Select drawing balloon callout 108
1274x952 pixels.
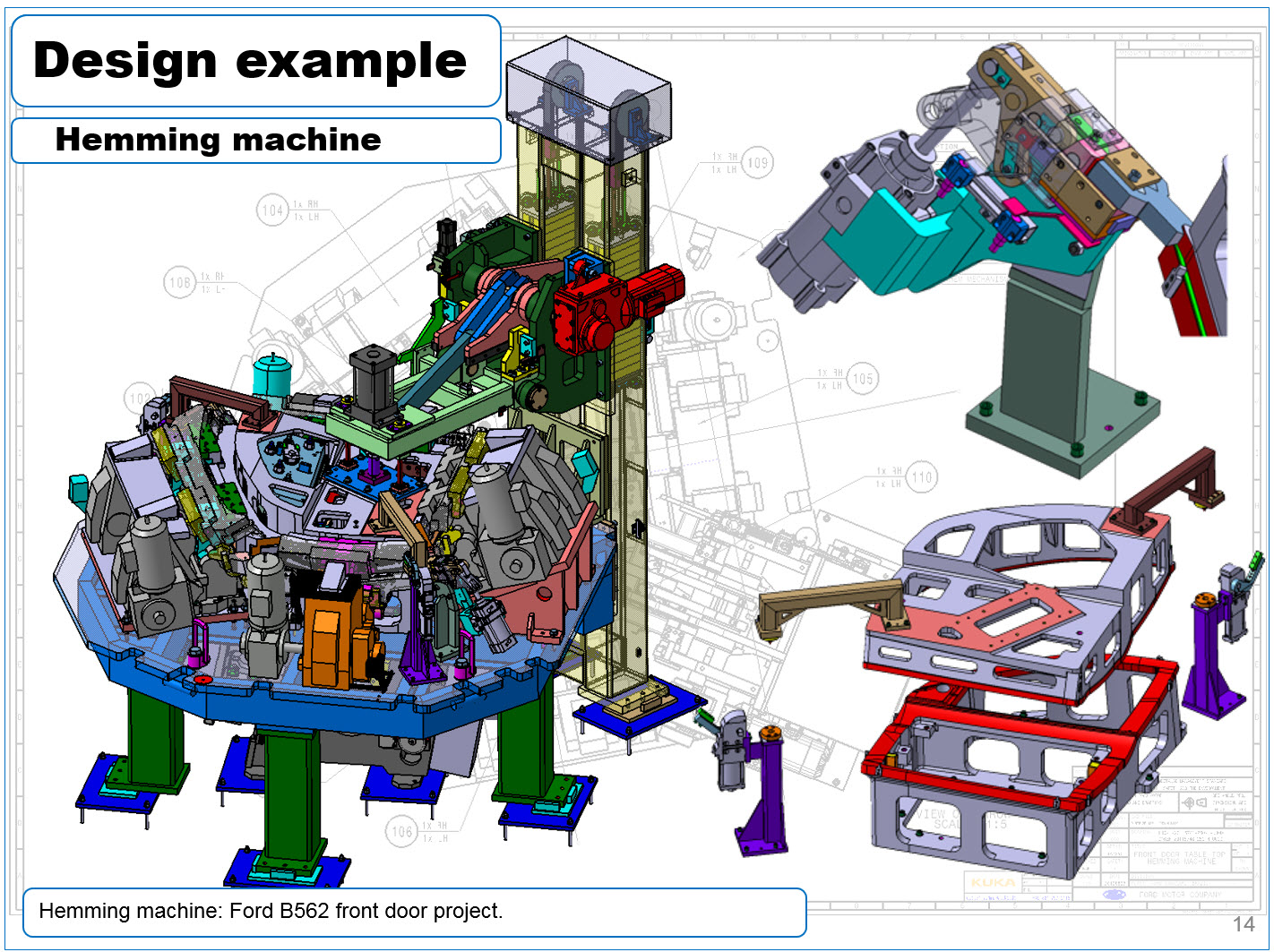pyautogui.click(x=180, y=283)
